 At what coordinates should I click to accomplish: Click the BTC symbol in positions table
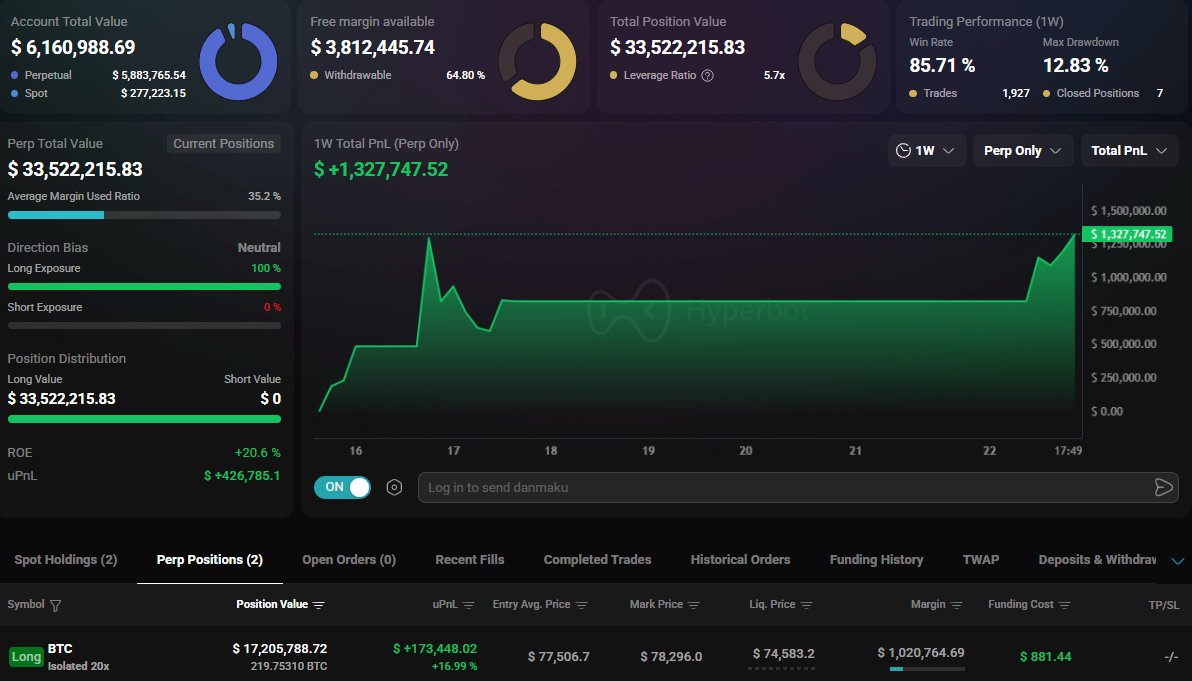click(60, 648)
